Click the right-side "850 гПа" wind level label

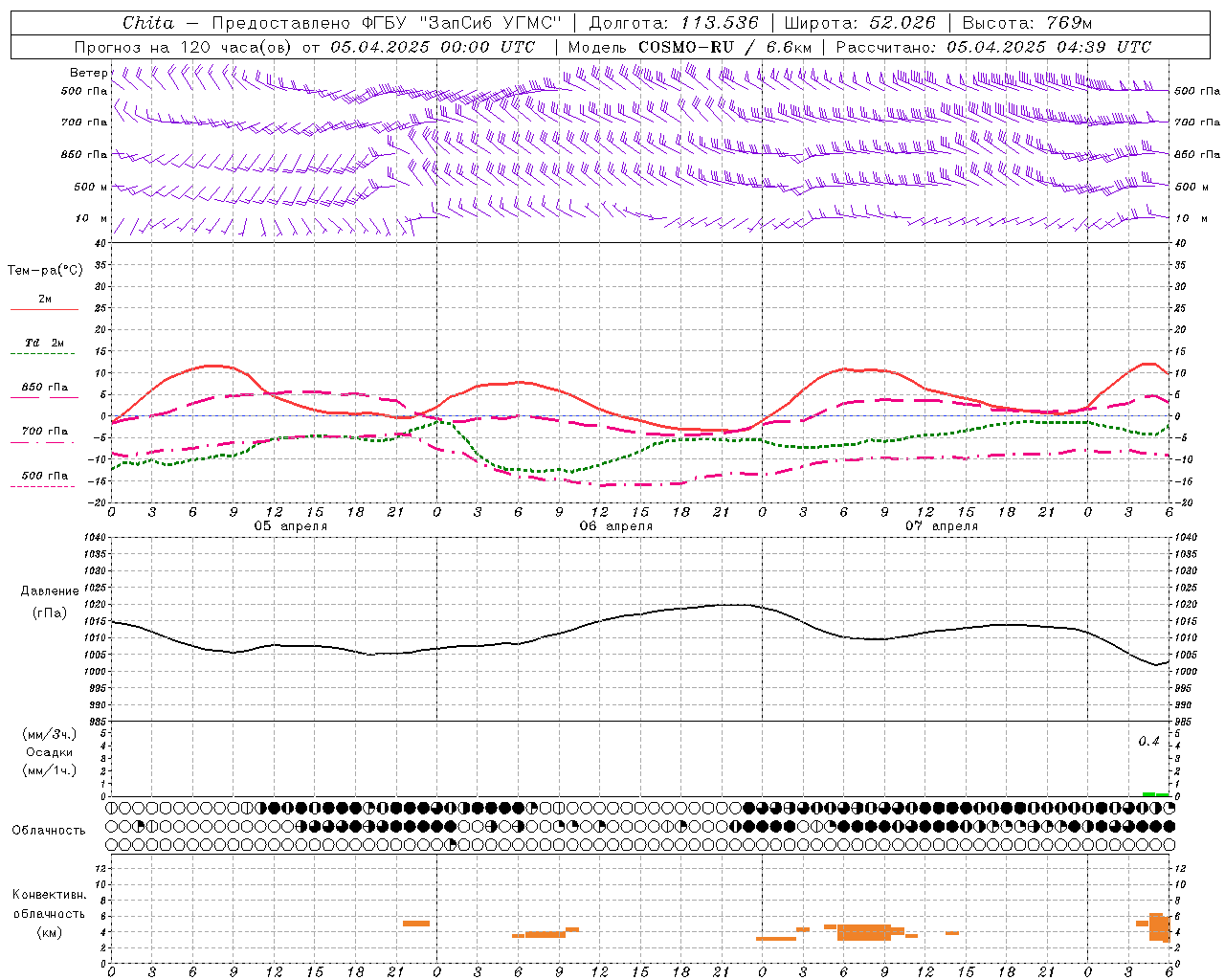point(1197,154)
